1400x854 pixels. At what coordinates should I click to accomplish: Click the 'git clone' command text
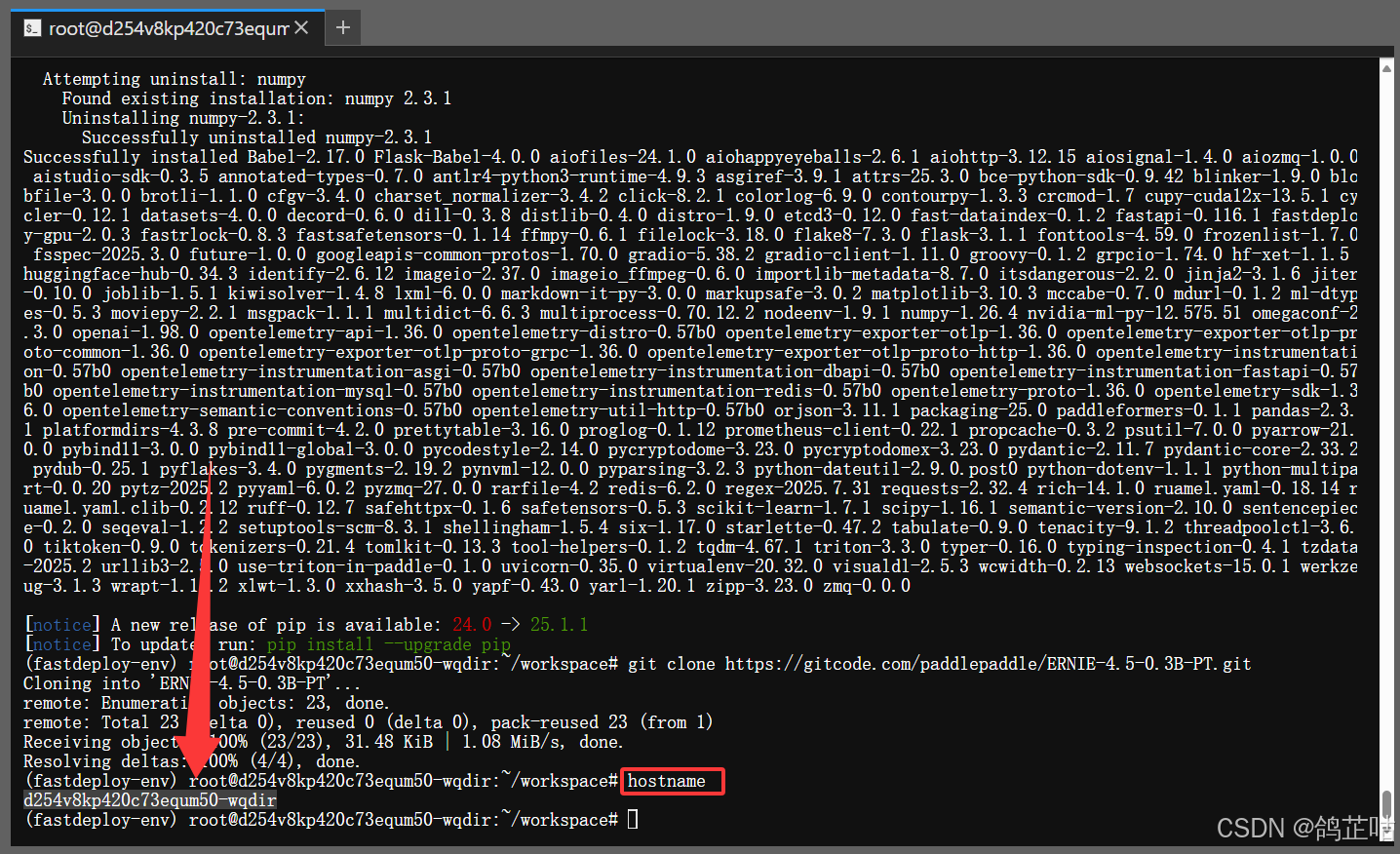[x=671, y=664]
